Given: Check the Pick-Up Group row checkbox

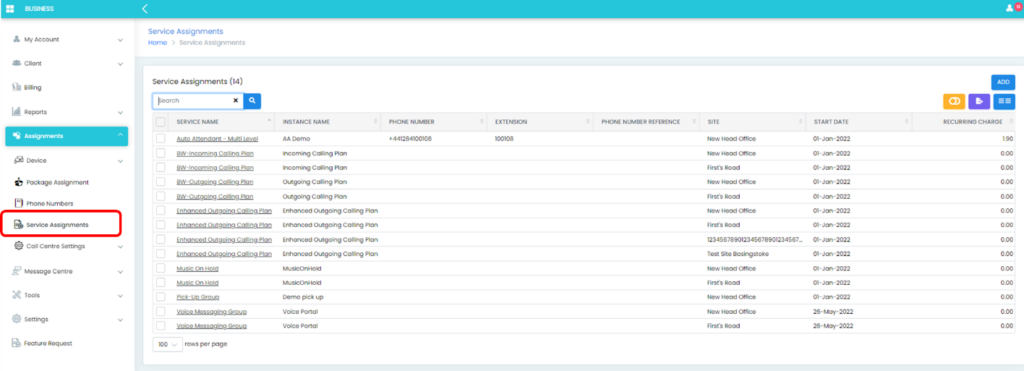Looking at the screenshot, I should point(160,297).
